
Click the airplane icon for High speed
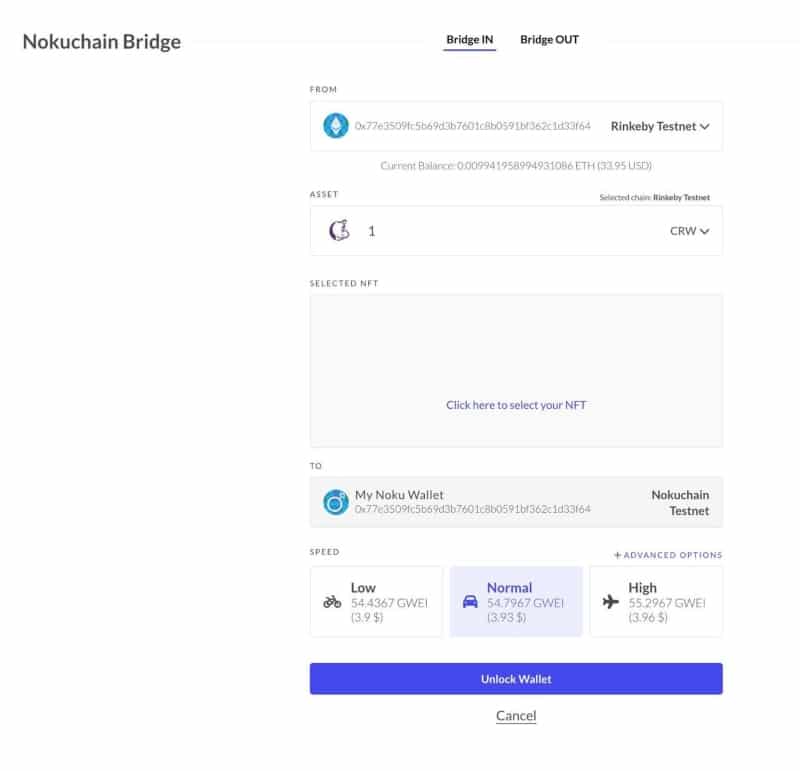click(x=611, y=602)
